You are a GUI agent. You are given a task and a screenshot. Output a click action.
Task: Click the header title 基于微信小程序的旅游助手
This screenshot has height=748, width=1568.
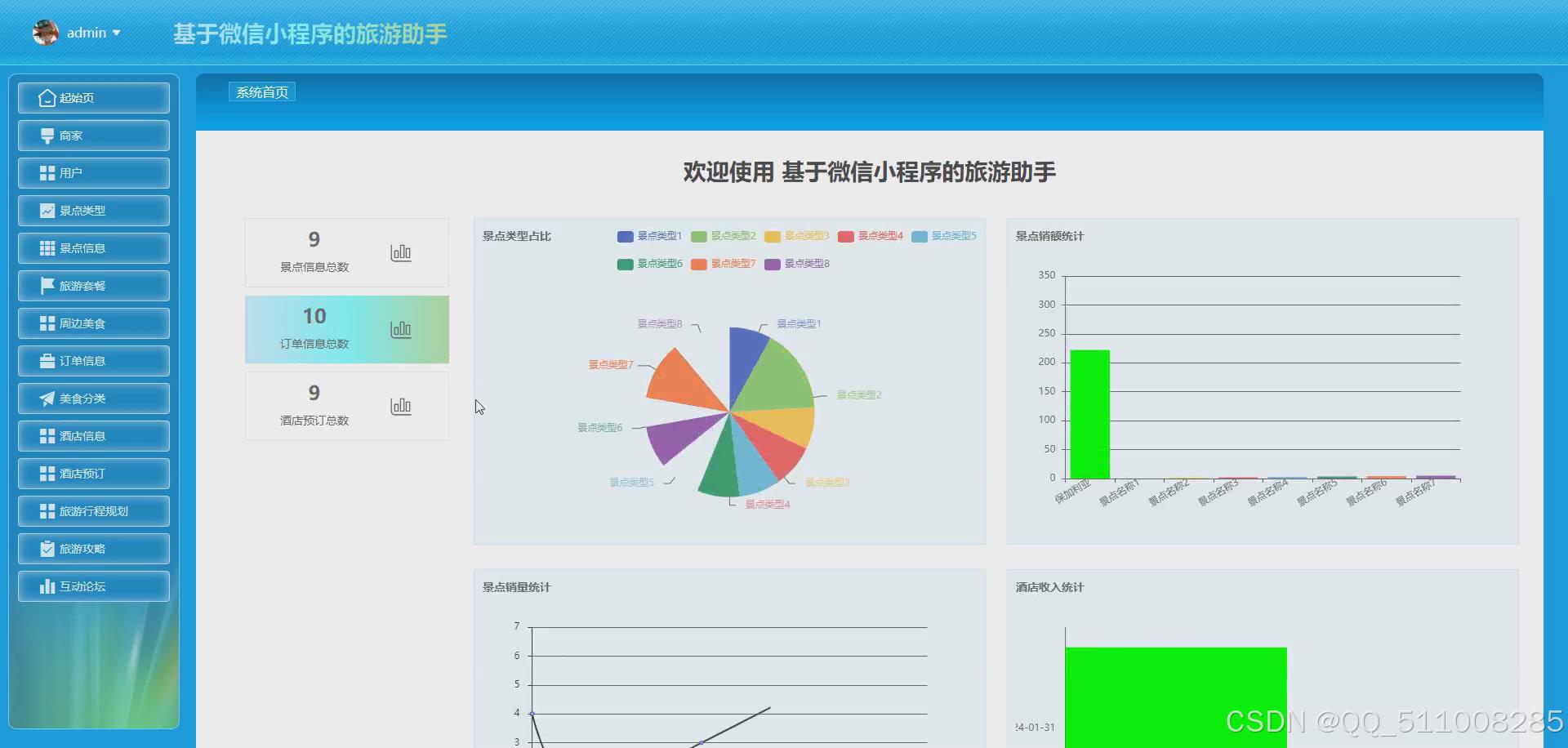(310, 33)
